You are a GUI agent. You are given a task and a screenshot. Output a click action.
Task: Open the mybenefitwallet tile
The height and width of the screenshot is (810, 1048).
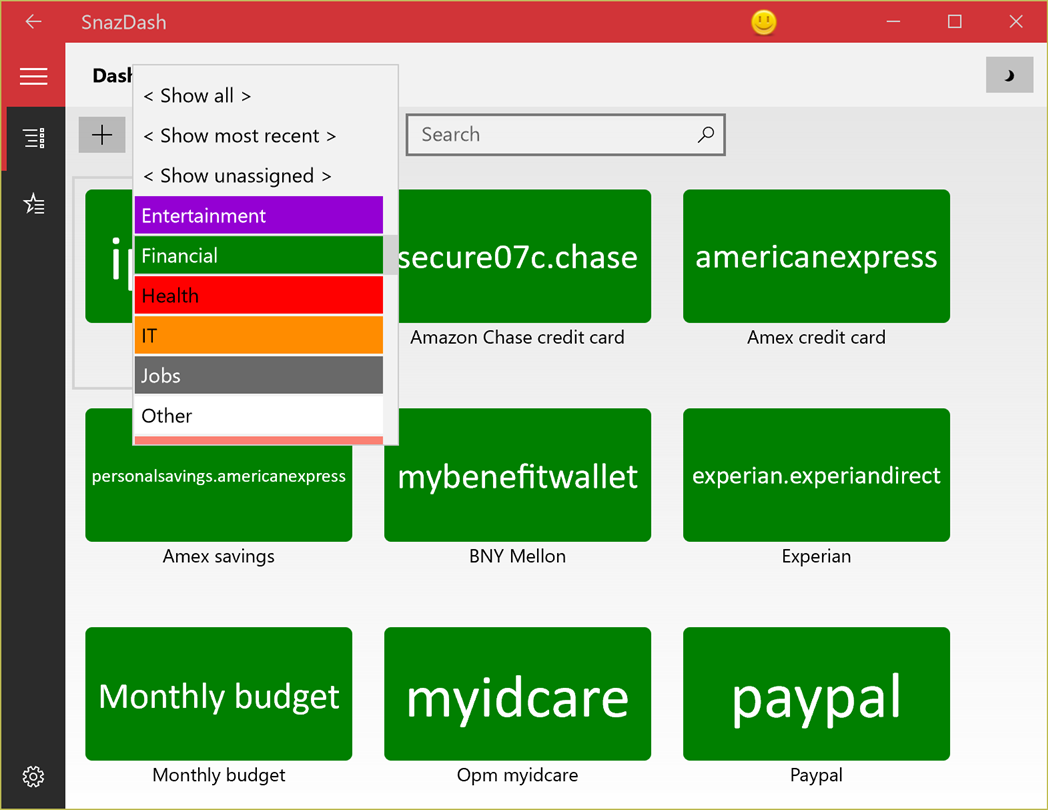[x=517, y=475]
